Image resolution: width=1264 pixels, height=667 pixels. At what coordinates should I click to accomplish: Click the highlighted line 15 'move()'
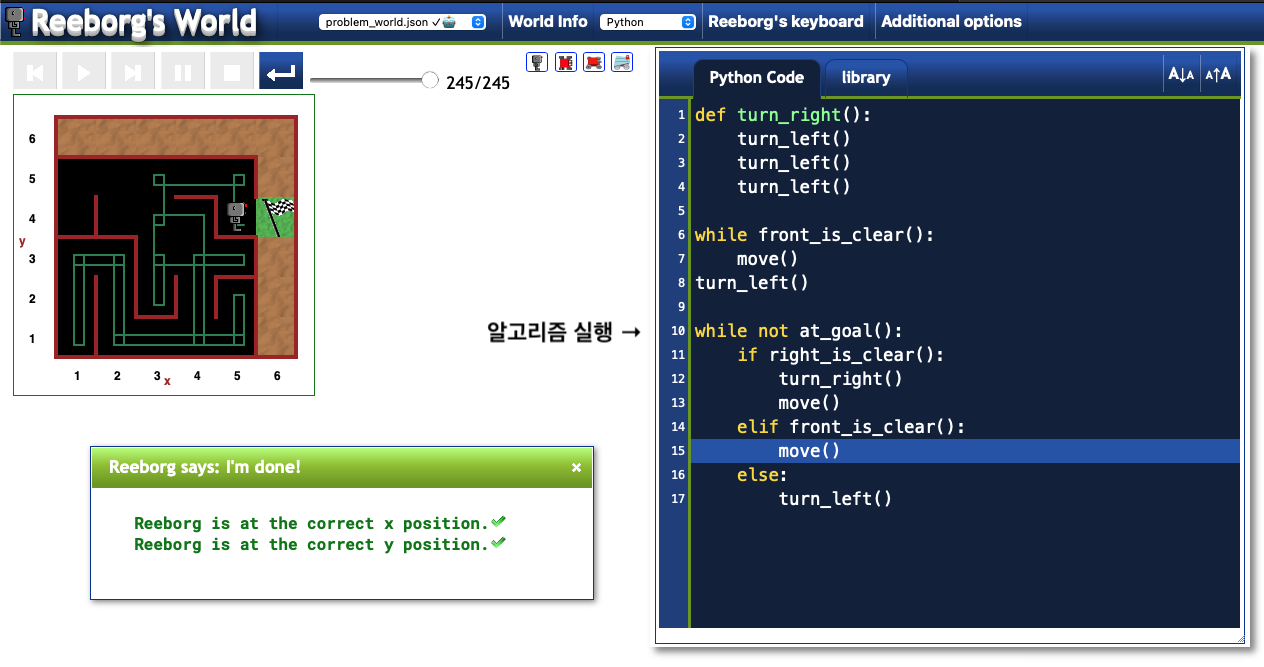pyautogui.click(x=810, y=451)
